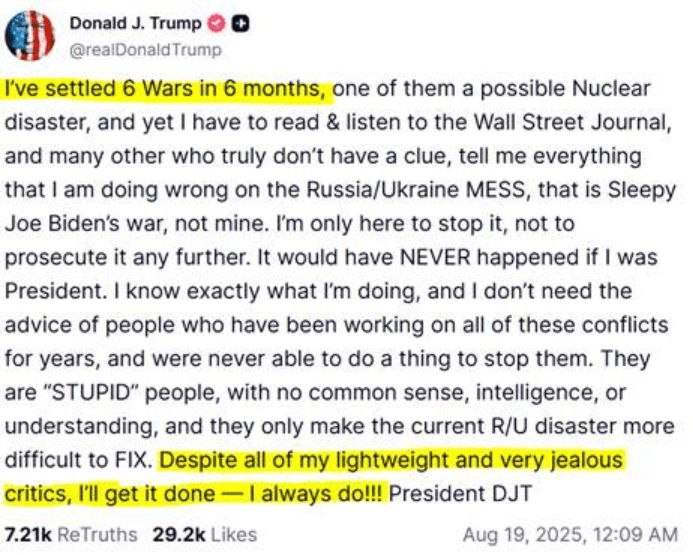View the 29.2k Likes list

pos(205,535)
